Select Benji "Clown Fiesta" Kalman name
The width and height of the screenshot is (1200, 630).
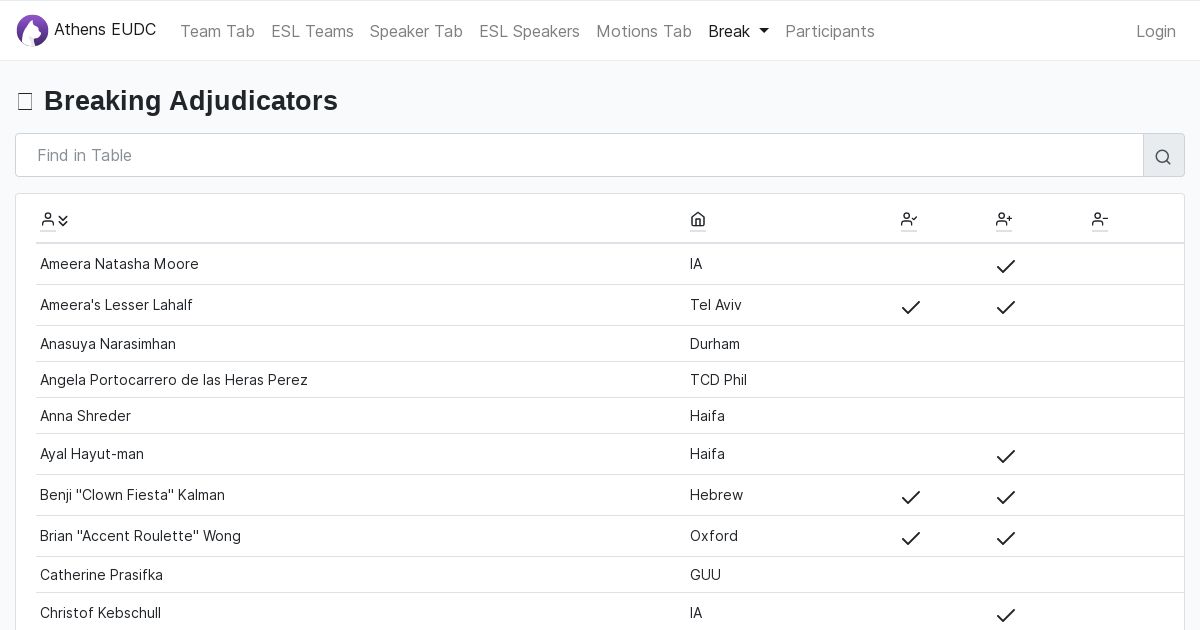(132, 495)
